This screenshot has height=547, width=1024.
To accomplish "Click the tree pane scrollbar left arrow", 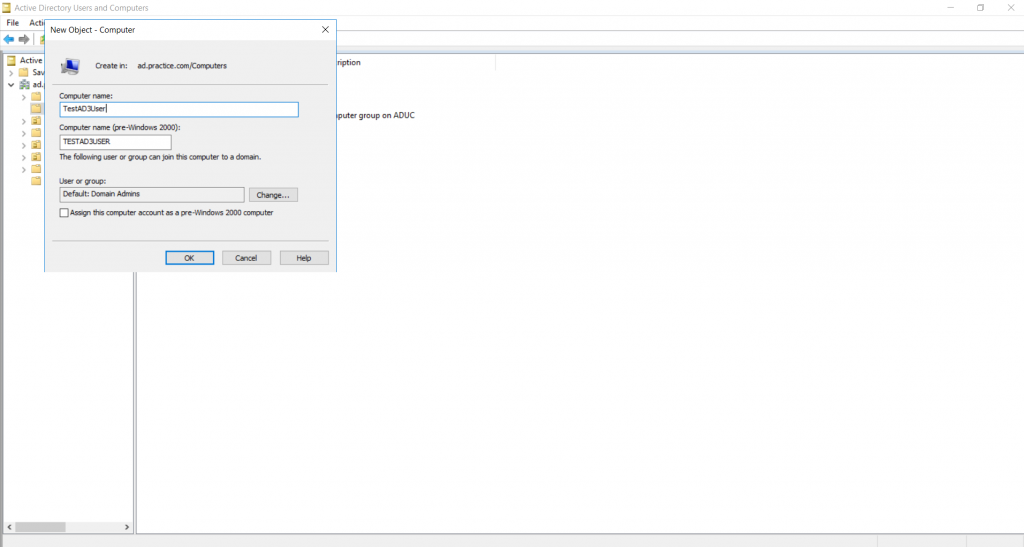I will point(9,527).
